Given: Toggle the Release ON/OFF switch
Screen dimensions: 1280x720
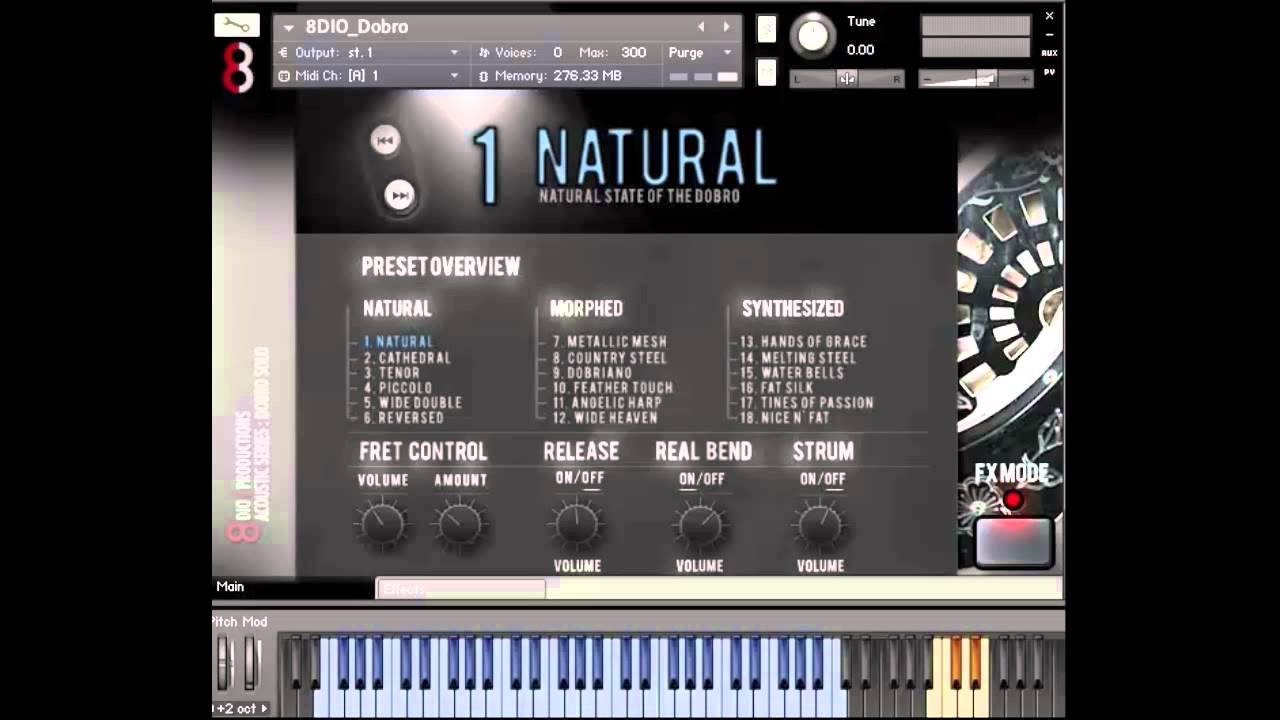Looking at the screenshot, I should click(x=580, y=478).
